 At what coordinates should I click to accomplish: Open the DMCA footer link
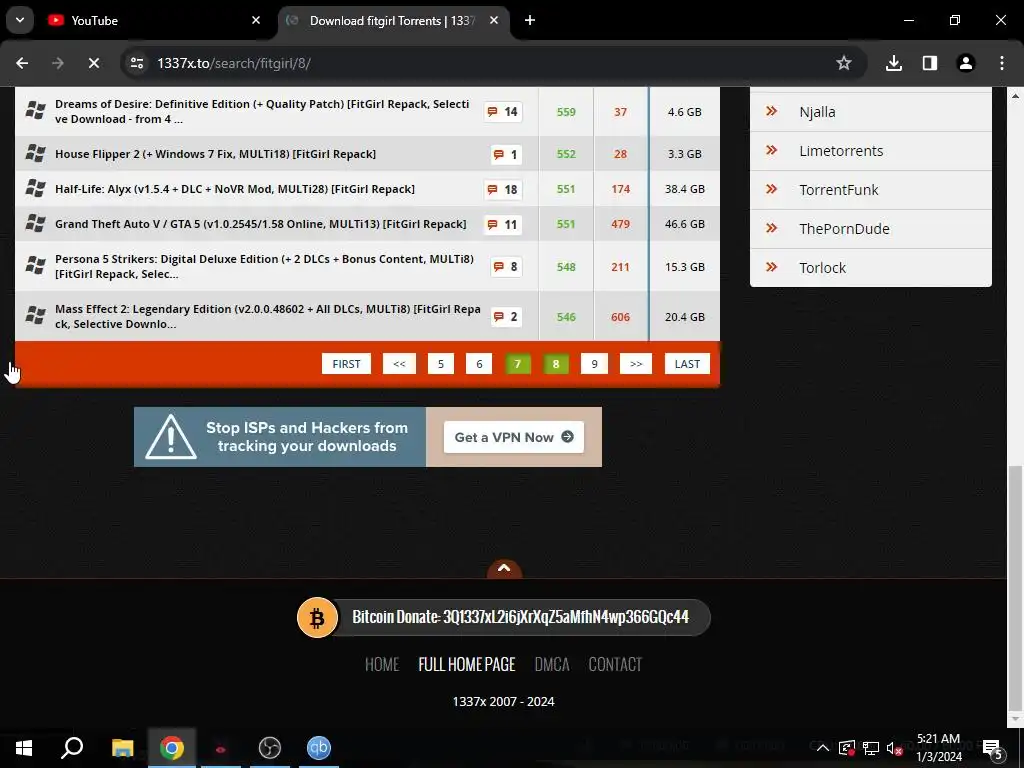pyautogui.click(x=552, y=664)
